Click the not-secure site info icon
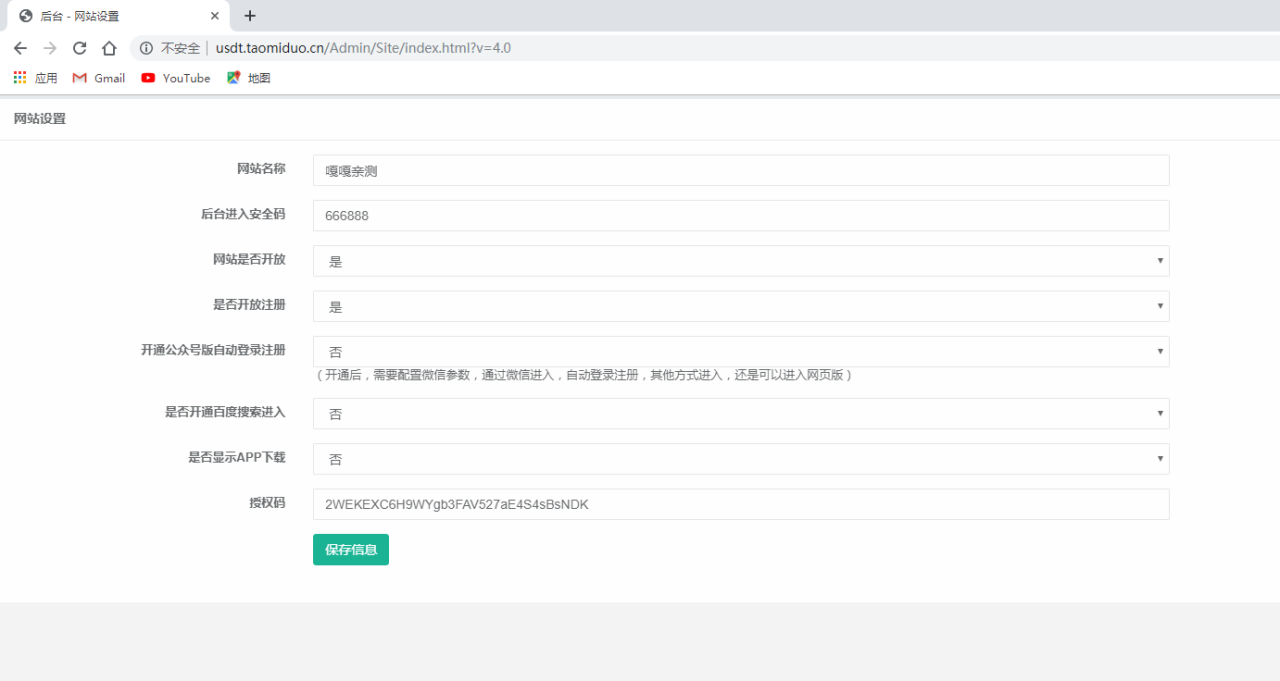This screenshot has width=1280, height=681. click(x=146, y=48)
